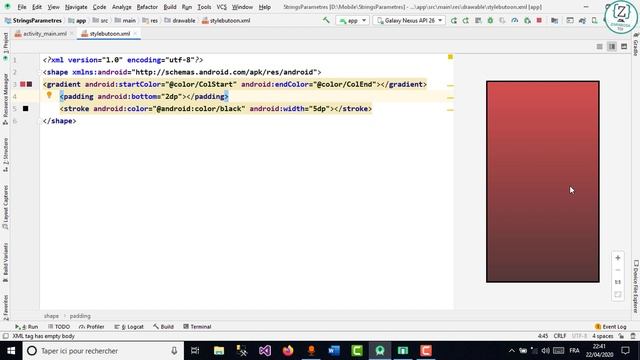640x360 pixels.
Task: Open the Galaxy Nexus API 26 device dropdown
Action: (x=409, y=20)
